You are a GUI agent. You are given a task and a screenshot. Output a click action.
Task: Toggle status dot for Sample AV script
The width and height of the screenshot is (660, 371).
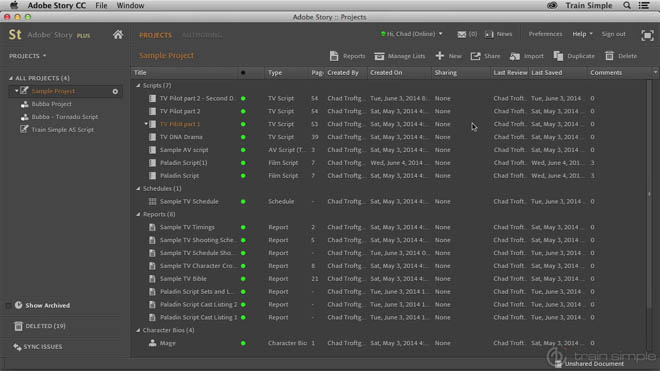[x=243, y=150]
